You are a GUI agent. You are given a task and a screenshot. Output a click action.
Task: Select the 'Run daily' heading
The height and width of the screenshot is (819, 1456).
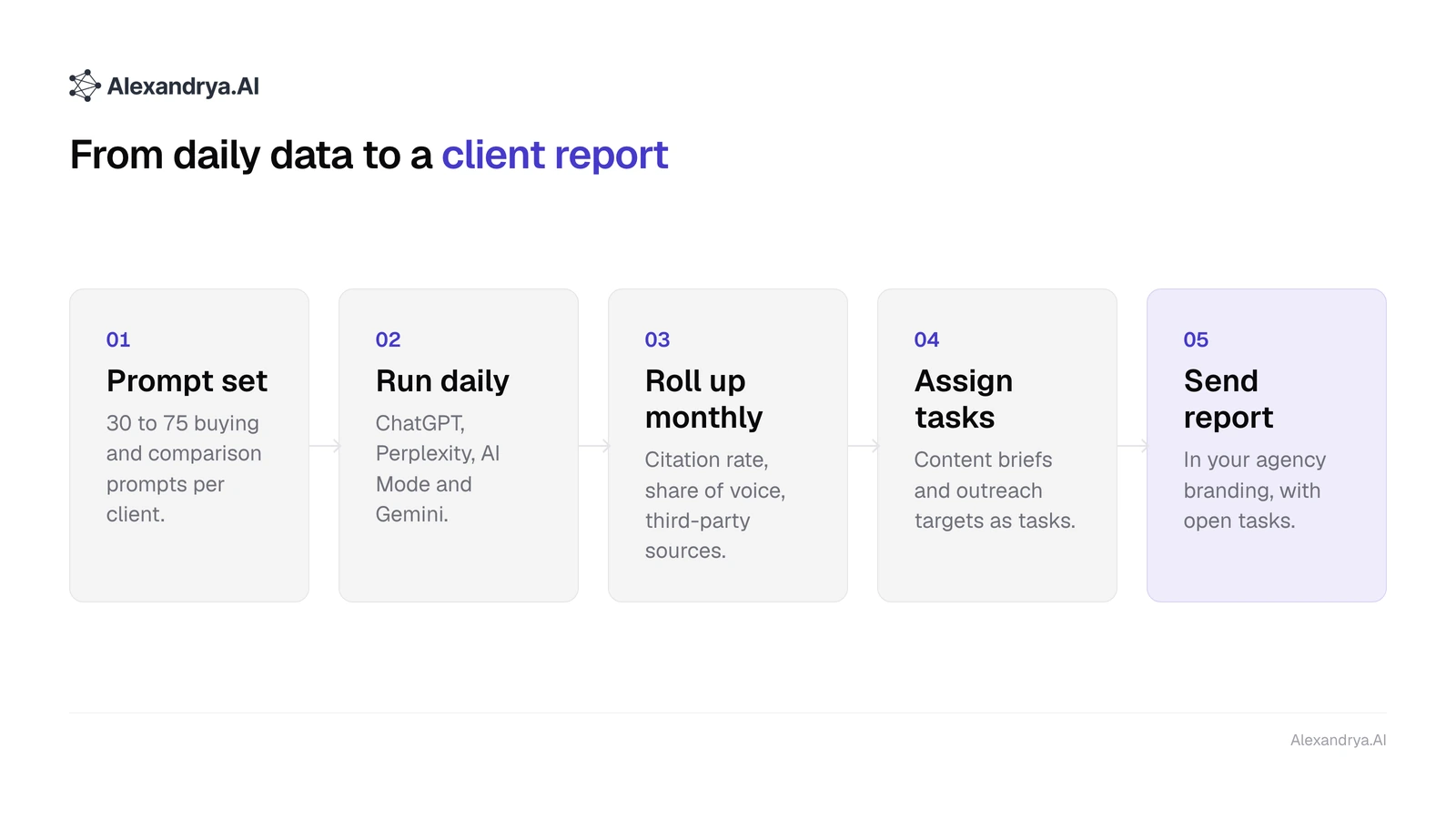(442, 380)
